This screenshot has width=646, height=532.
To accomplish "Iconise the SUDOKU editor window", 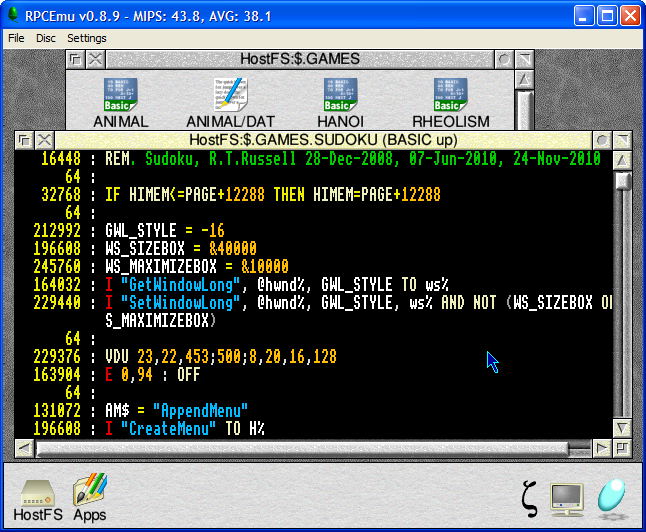I will coord(602,141).
